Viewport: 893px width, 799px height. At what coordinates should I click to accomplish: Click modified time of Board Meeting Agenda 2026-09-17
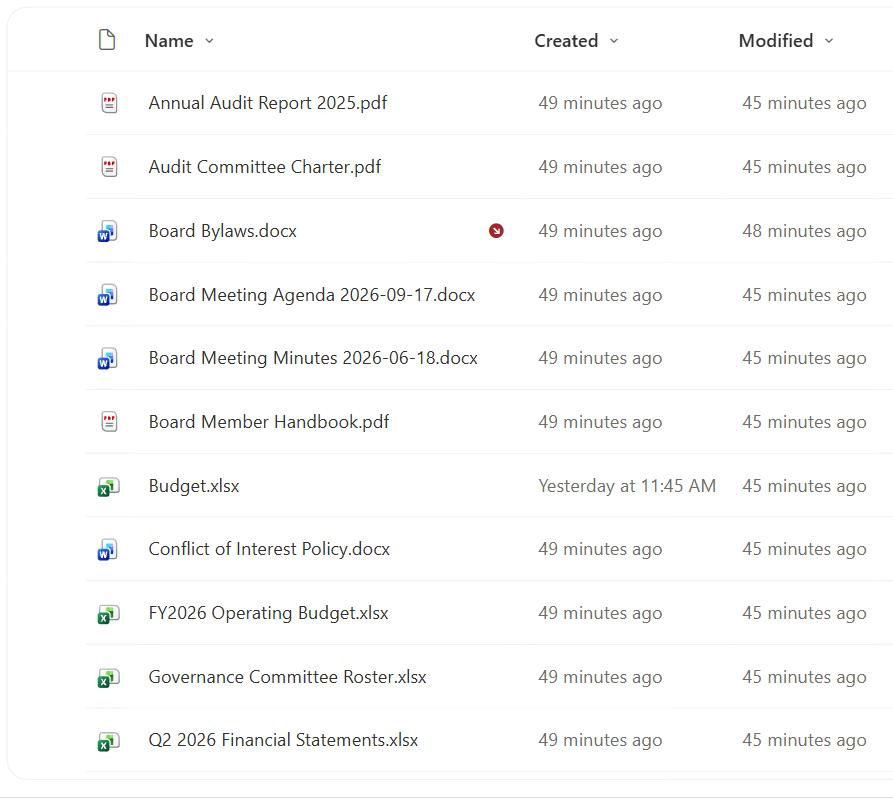click(804, 295)
